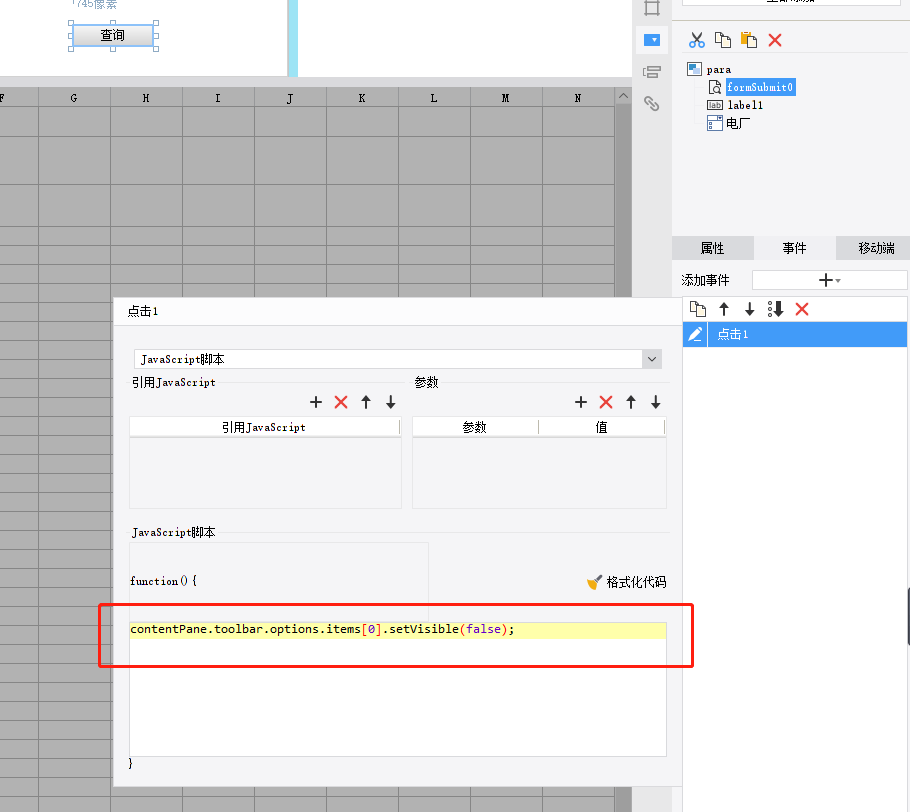The width and height of the screenshot is (910, 812).
Task: Click the sort events icon
Action: [775, 309]
